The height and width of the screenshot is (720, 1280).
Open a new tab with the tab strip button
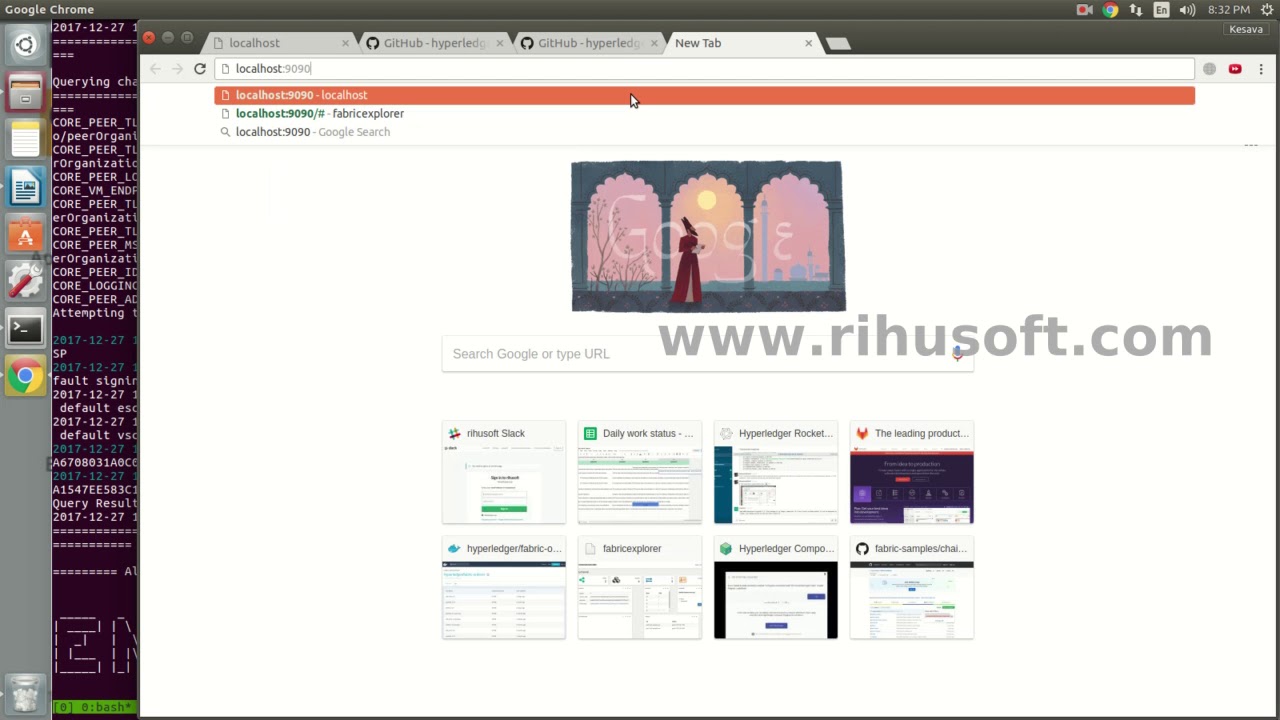(838, 43)
